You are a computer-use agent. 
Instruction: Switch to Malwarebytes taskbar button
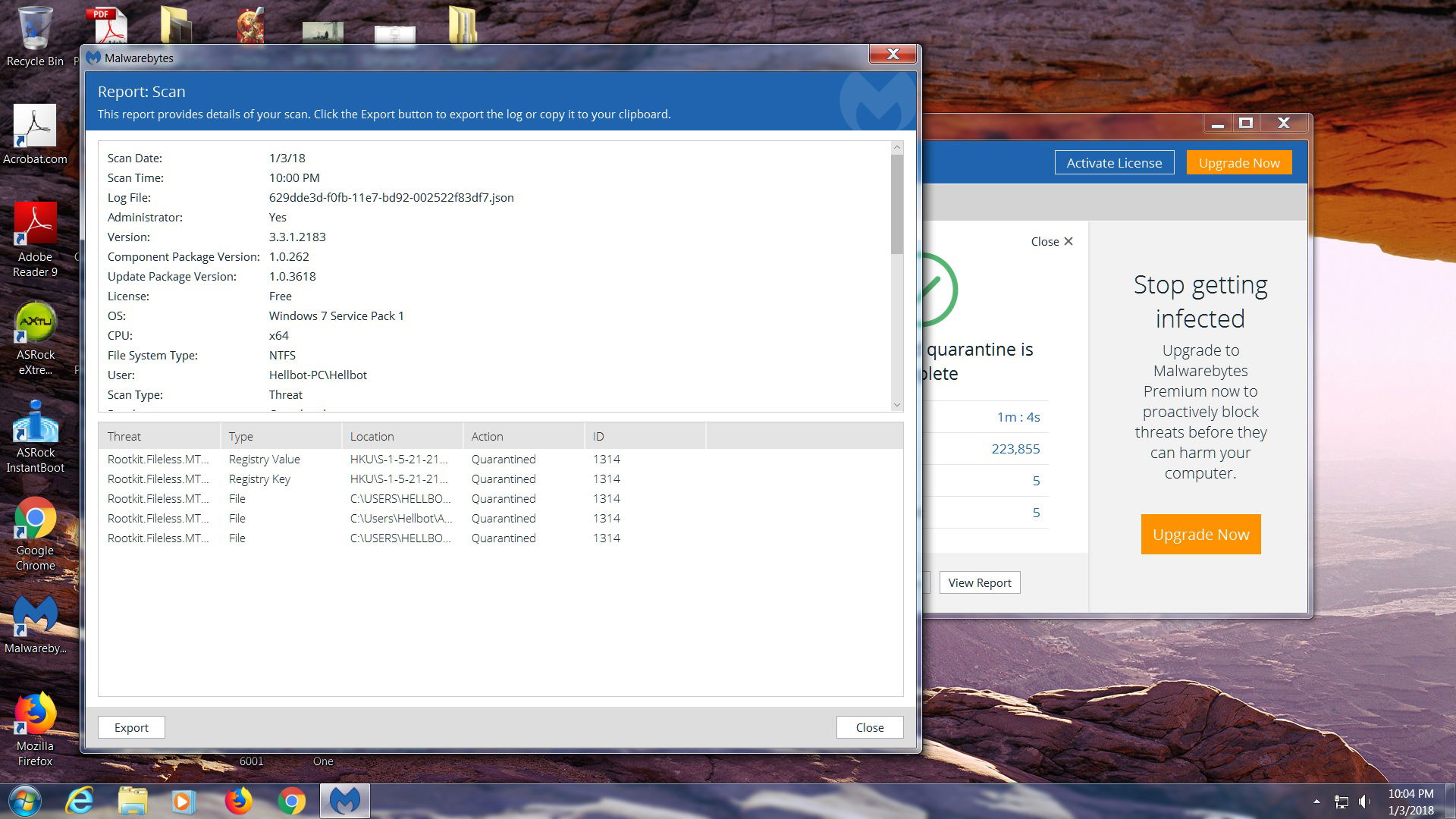coord(345,801)
